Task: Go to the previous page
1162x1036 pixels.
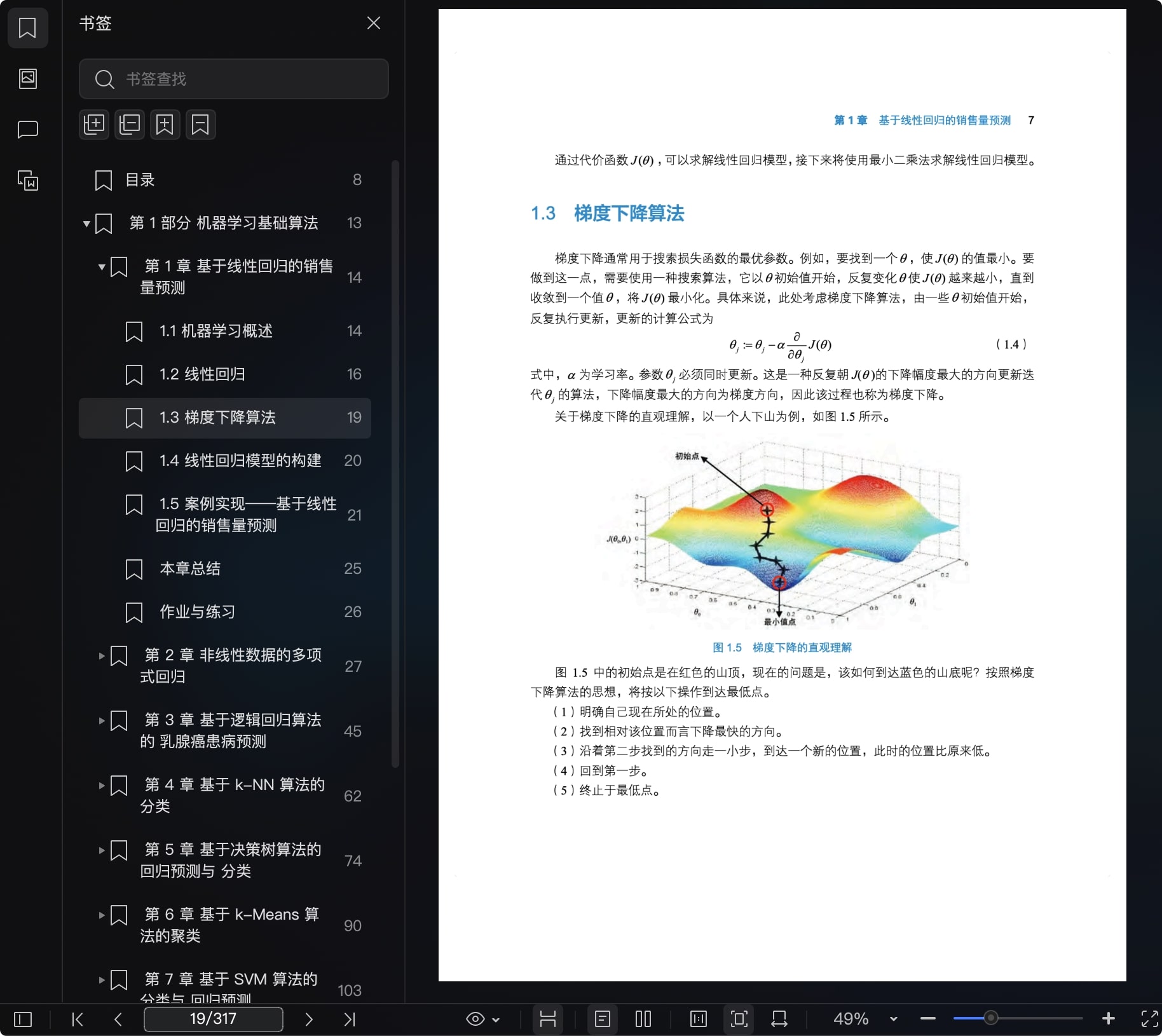Action: tap(118, 1019)
